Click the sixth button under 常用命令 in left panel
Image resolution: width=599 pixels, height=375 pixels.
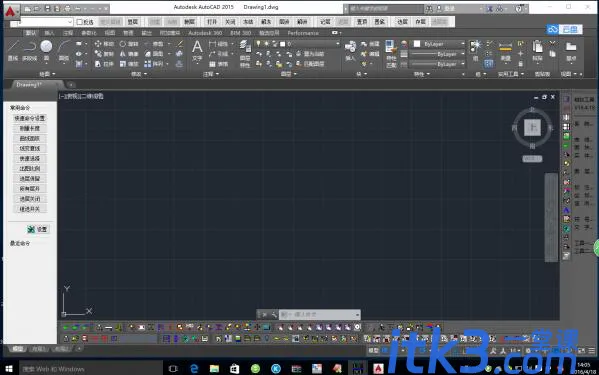coord(29,168)
